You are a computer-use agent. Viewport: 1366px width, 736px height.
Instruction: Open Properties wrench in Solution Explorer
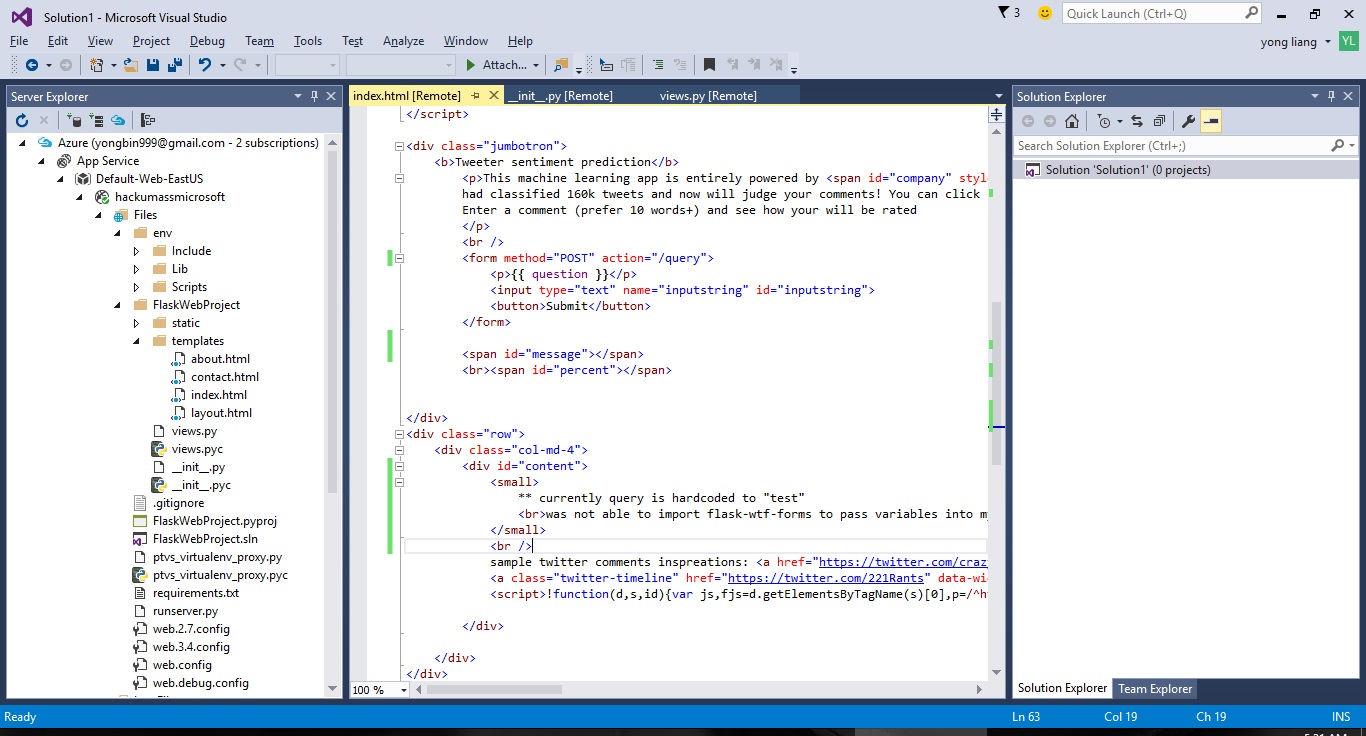[1188, 121]
